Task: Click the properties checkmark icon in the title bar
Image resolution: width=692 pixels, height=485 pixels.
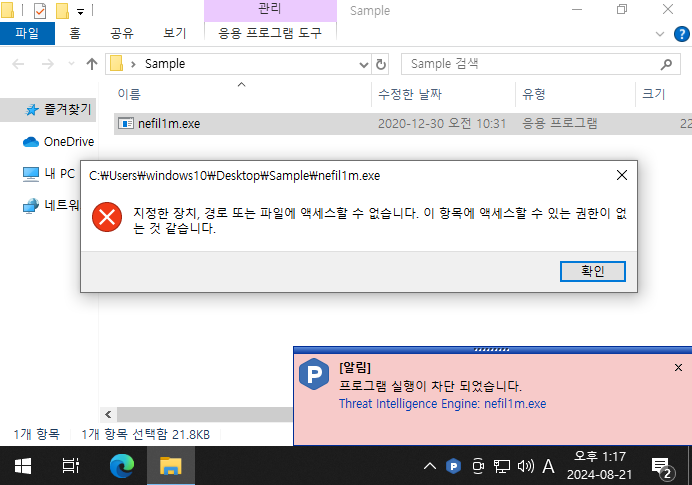Action: 40,11
